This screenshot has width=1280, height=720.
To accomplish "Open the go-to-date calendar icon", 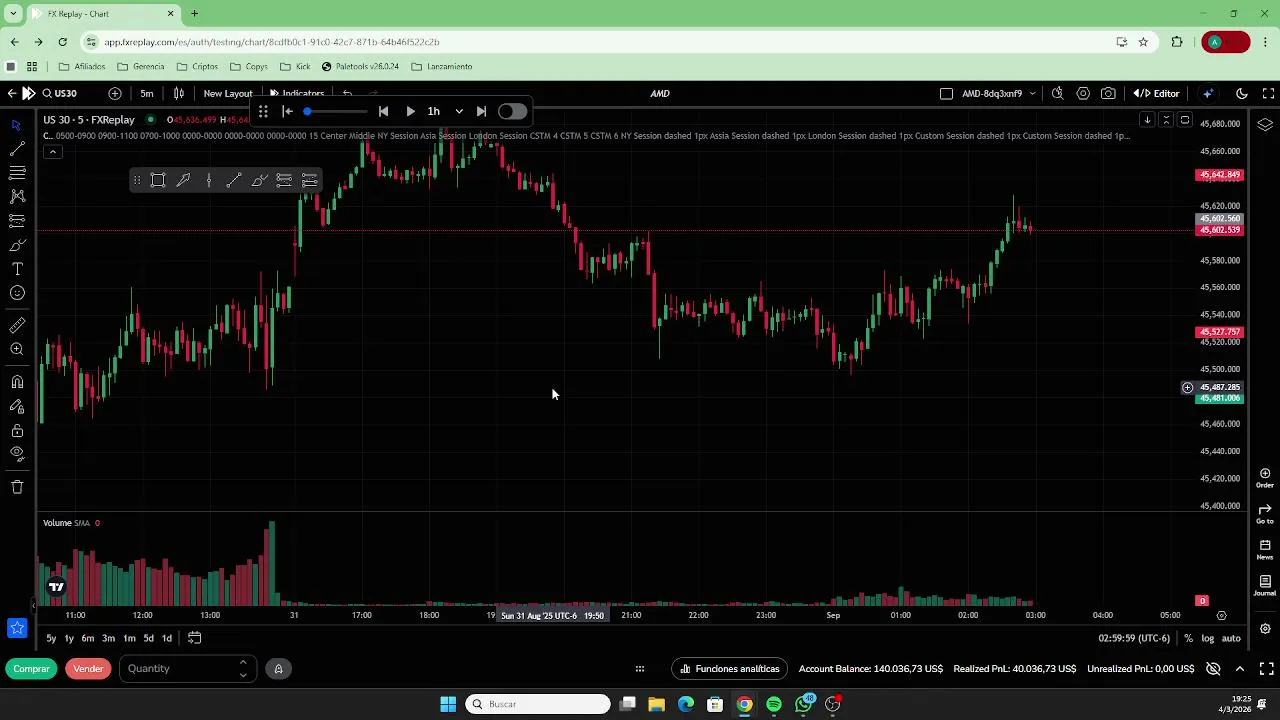I will (x=194, y=638).
